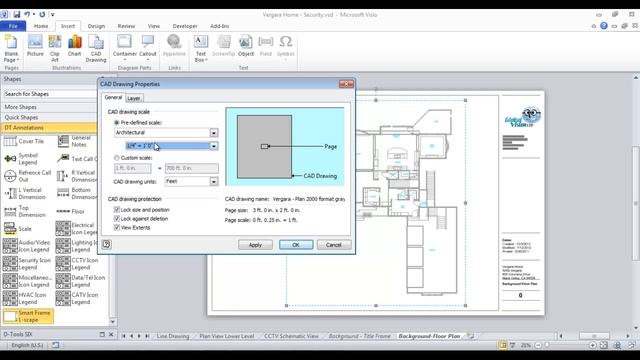640x360 pixels.
Task: Choose the CATV Icon Legend shape
Action: click(x=77, y=298)
